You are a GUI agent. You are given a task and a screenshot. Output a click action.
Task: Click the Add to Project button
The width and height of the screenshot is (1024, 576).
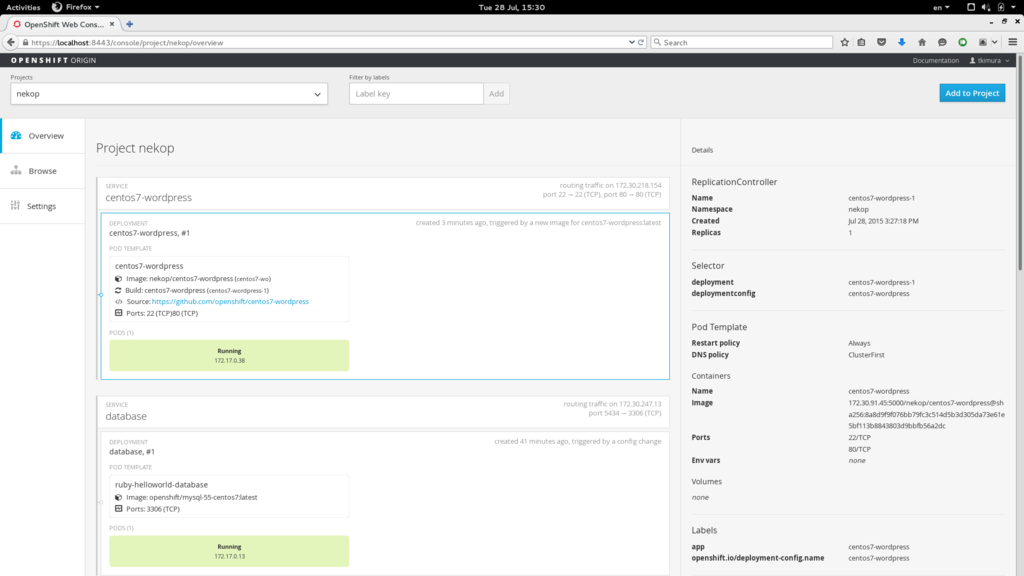coord(972,93)
